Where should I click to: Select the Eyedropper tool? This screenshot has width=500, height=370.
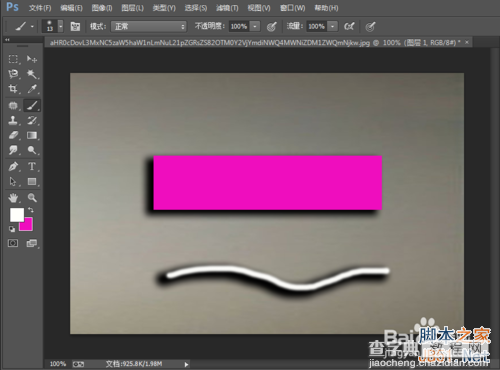pos(32,89)
